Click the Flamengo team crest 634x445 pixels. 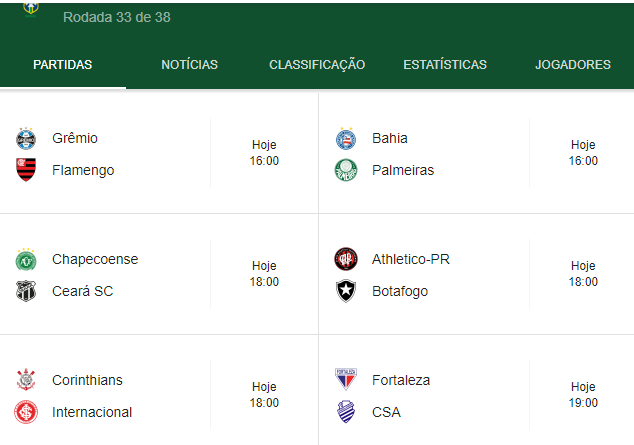point(26,170)
